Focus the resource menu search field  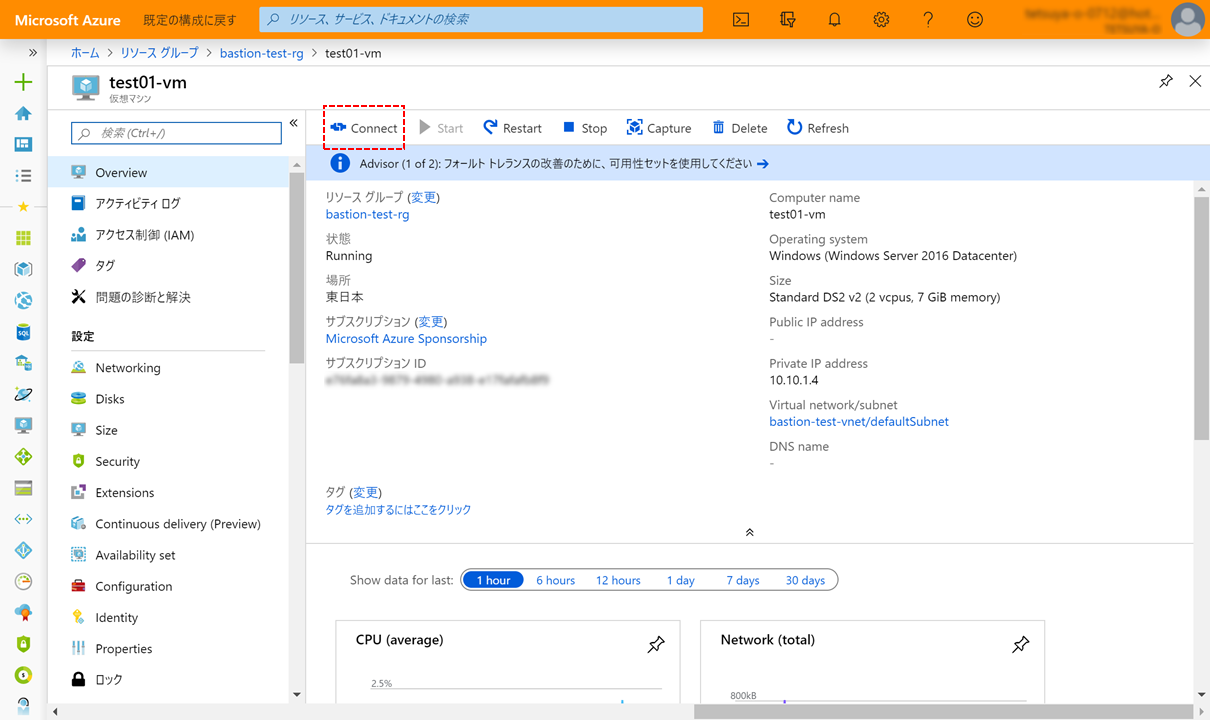pyautogui.click(x=177, y=133)
